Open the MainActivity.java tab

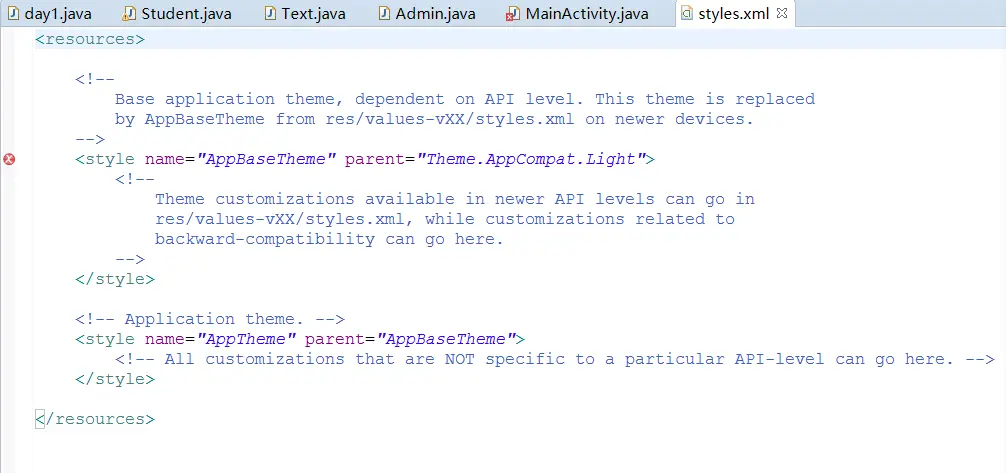click(x=578, y=13)
